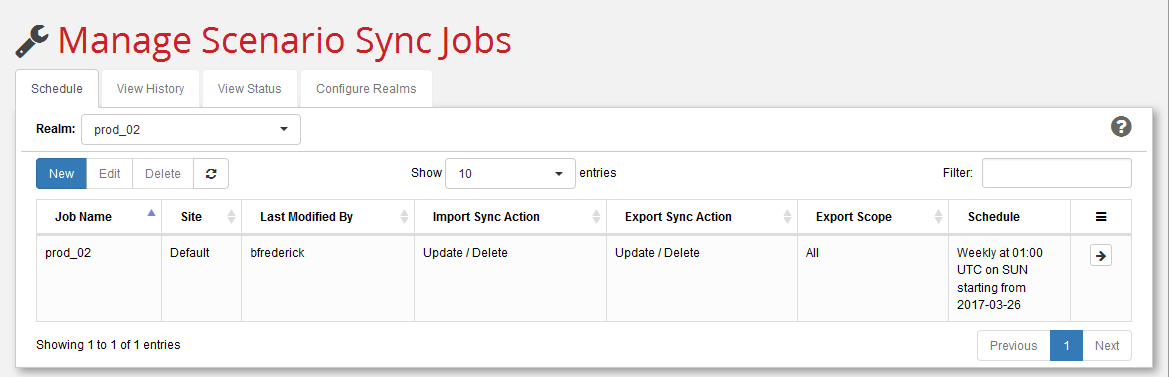Image resolution: width=1169 pixels, height=377 pixels.
Task: Click the New job button
Action: pos(61,174)
